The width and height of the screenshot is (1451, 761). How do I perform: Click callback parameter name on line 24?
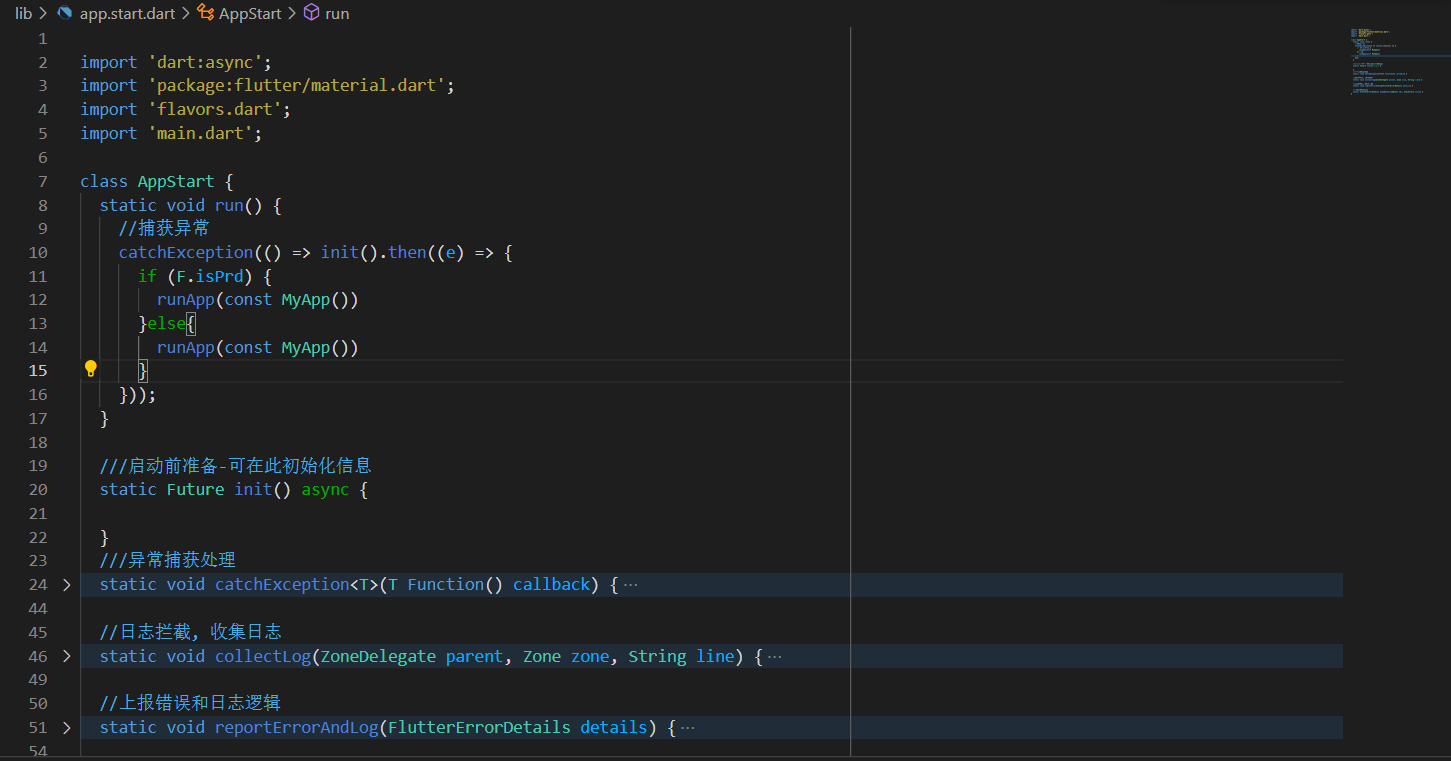[x=551, y=585]
